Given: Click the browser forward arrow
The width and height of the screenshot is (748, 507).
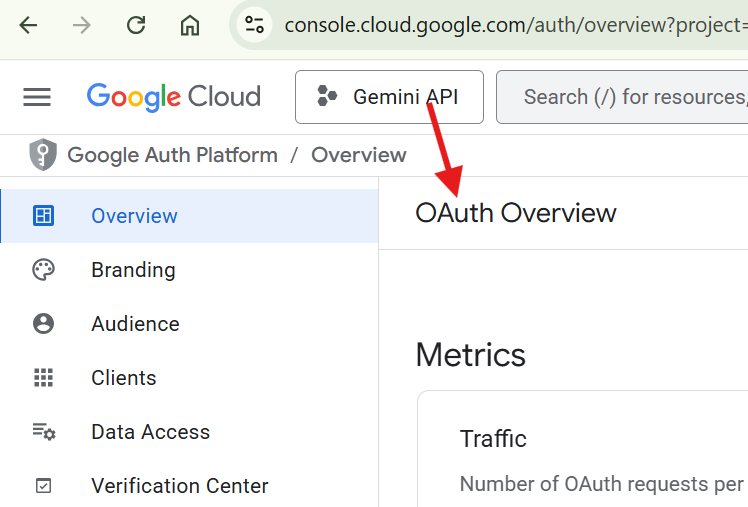Looking at the screenshot, I should 82,25.
